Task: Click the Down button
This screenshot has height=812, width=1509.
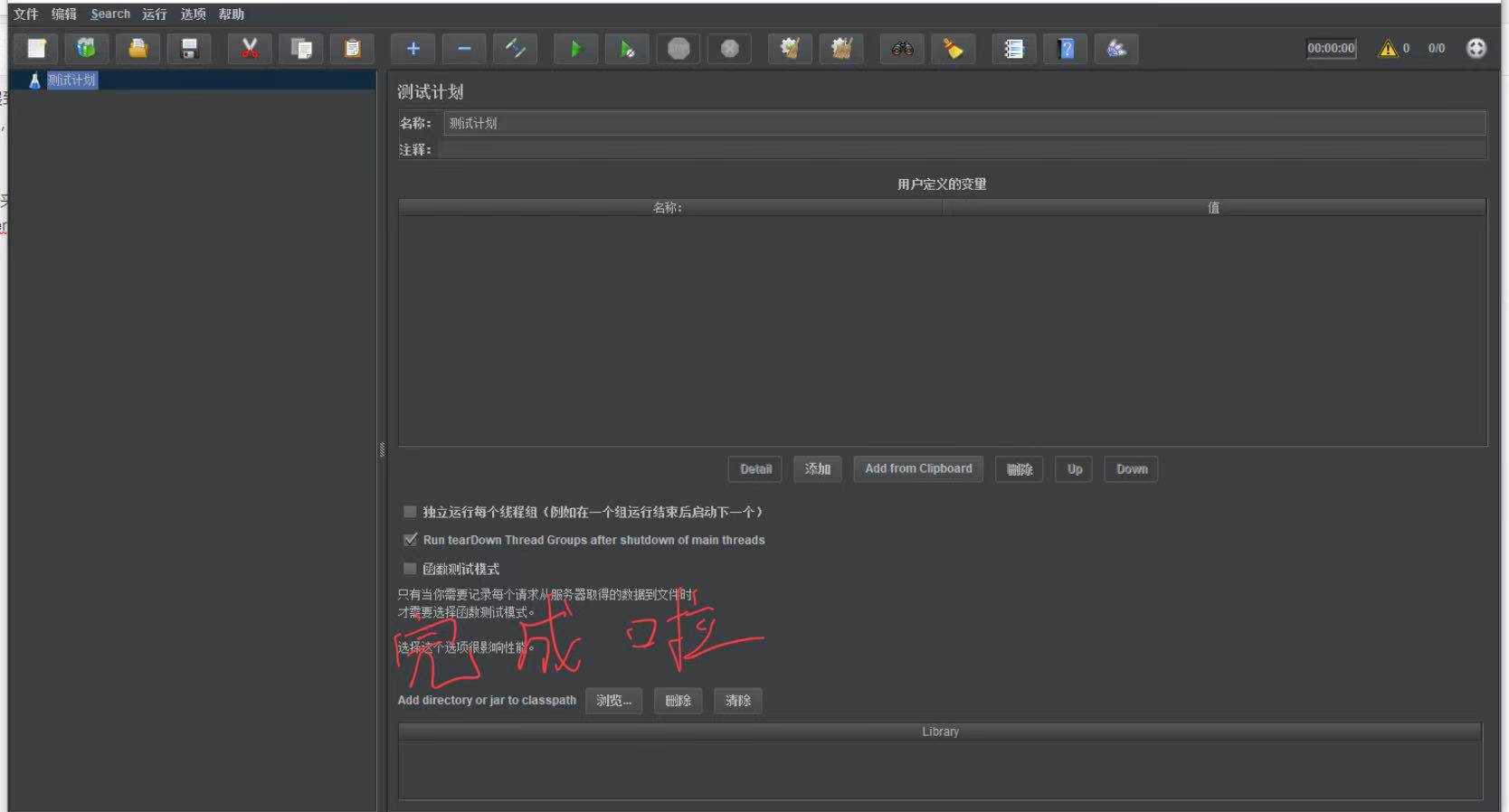Action: pyautogui.click(x=1132, y=469)
